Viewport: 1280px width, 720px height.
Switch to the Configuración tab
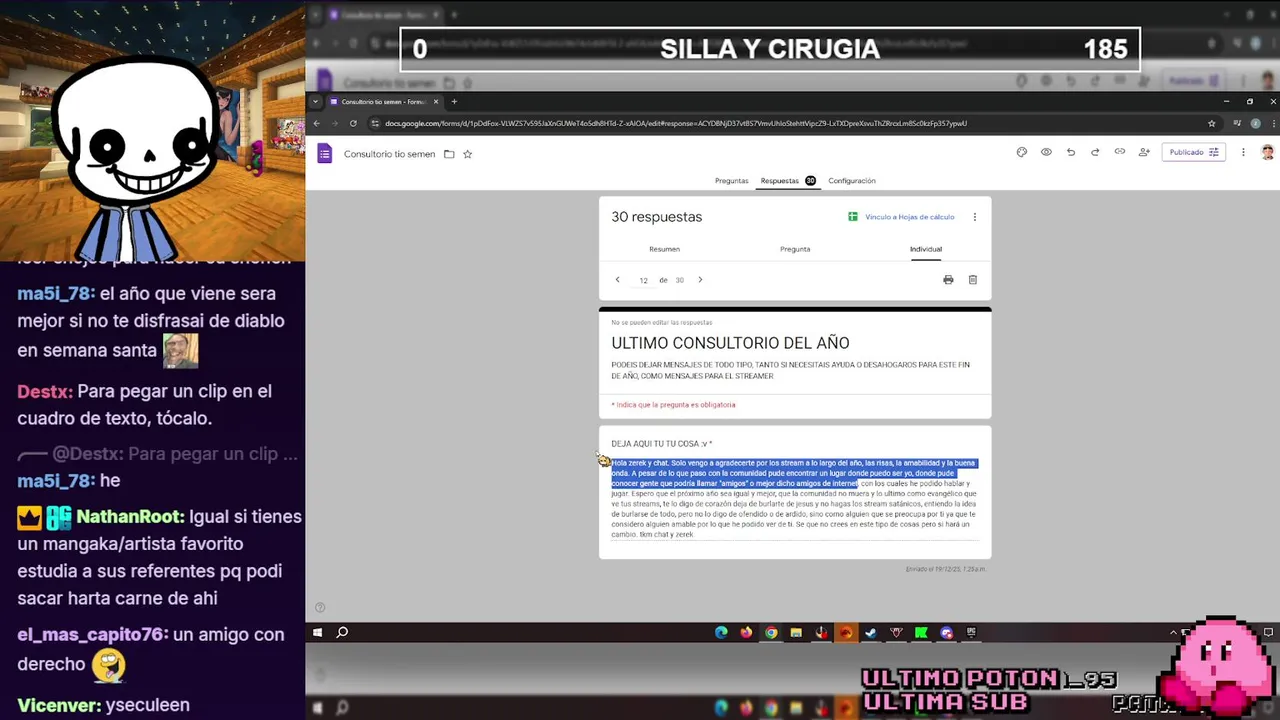(x=852, y=181)
